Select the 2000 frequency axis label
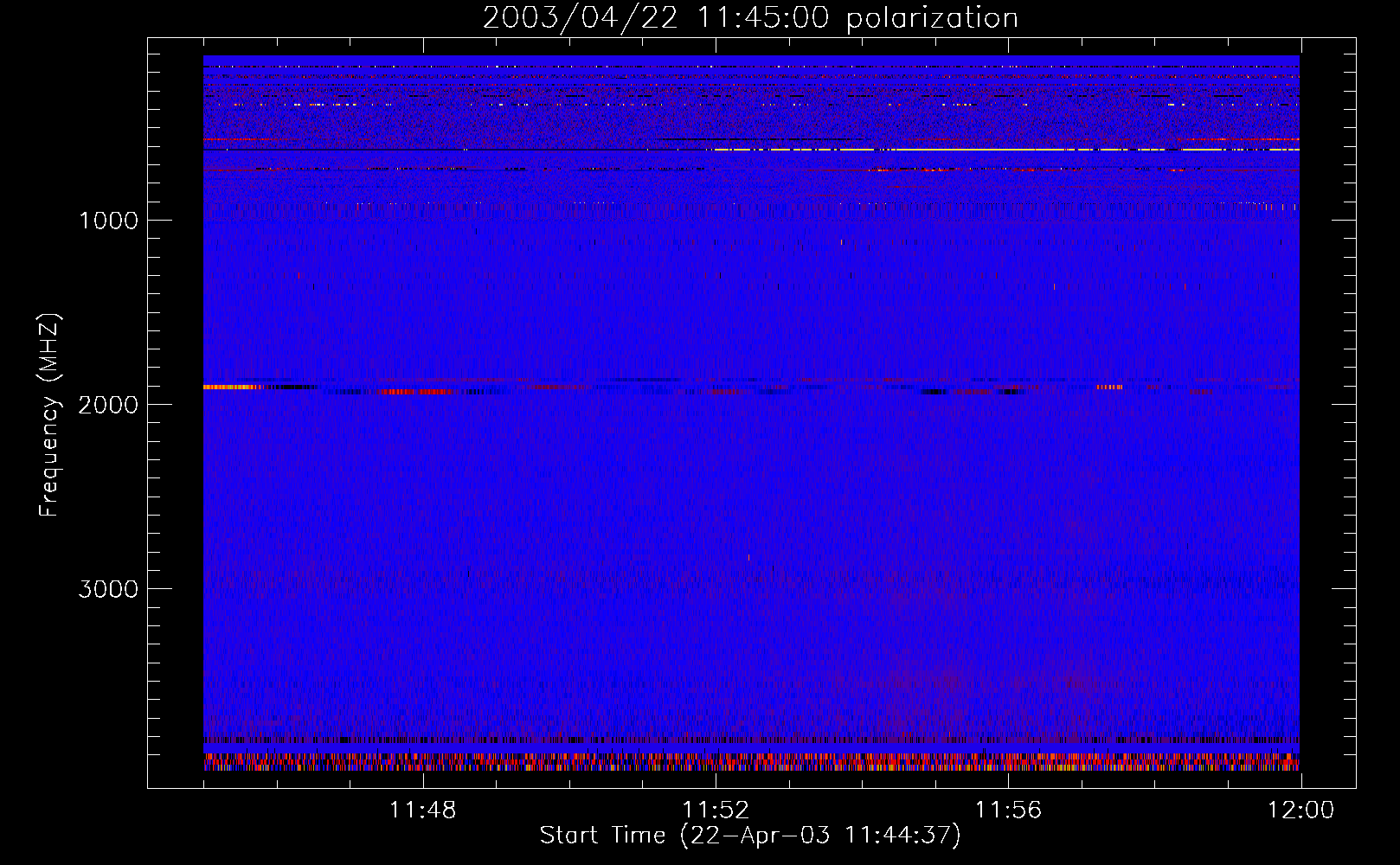Image resolution: width=1400 pixels, height=865 pixels. coord(108,405)
